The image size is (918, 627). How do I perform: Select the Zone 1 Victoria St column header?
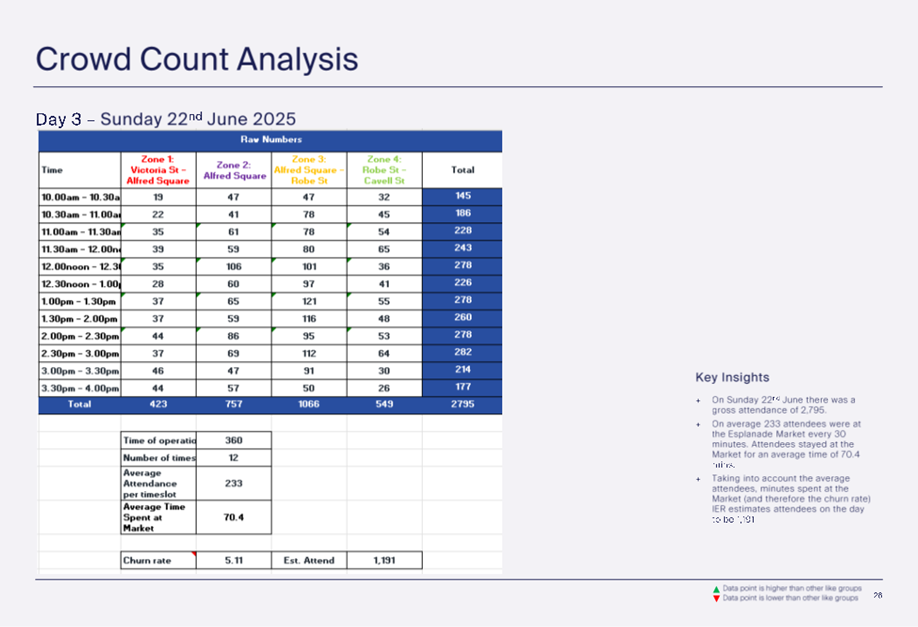tap(158, 170)
